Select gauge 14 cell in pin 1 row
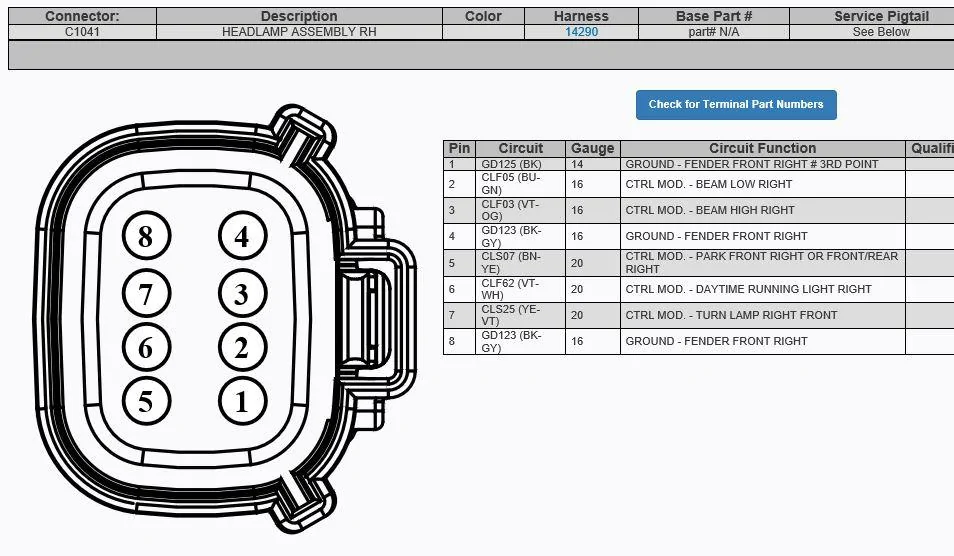Viewport: 954px width, 556px height. [x=593, y=164]
